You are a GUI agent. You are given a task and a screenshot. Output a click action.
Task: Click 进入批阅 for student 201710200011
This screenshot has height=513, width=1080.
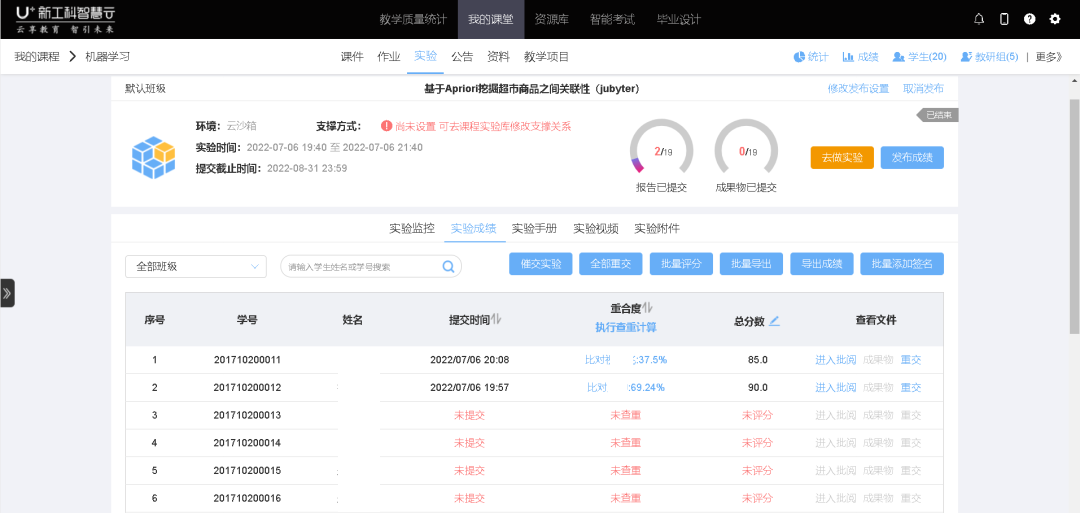(835, 360)
